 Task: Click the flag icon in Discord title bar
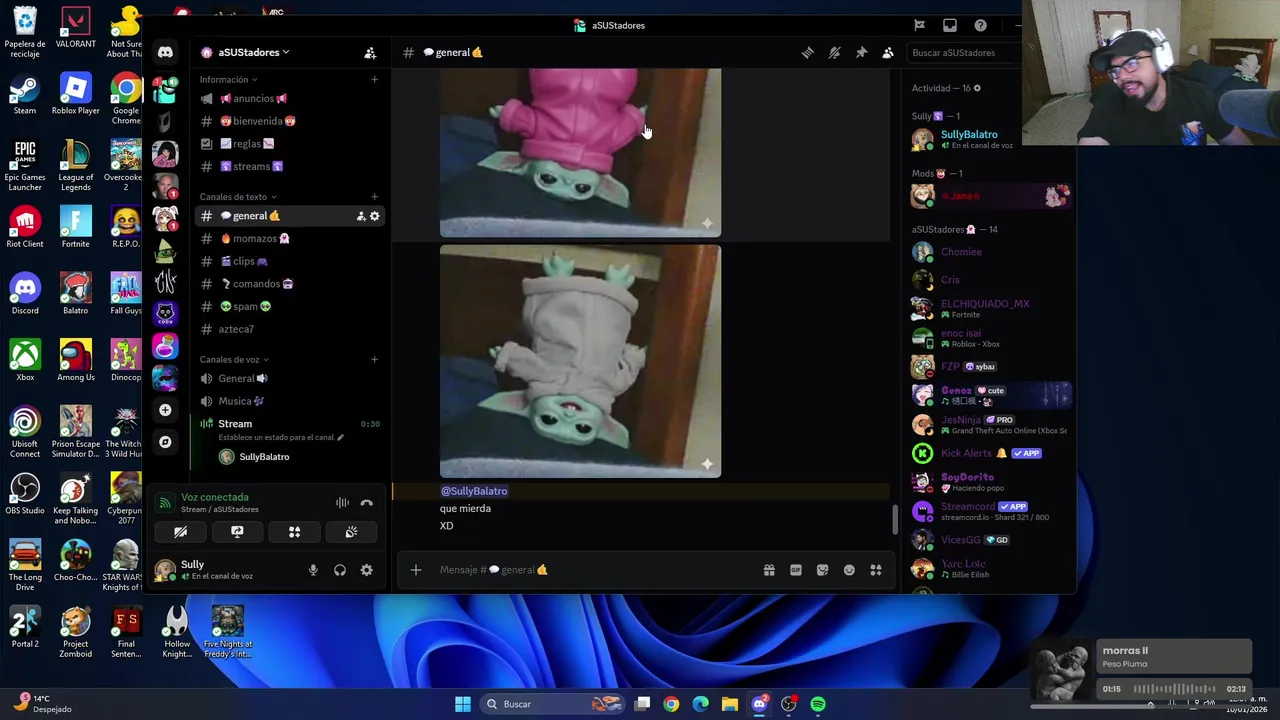click(x=919, y=25)
